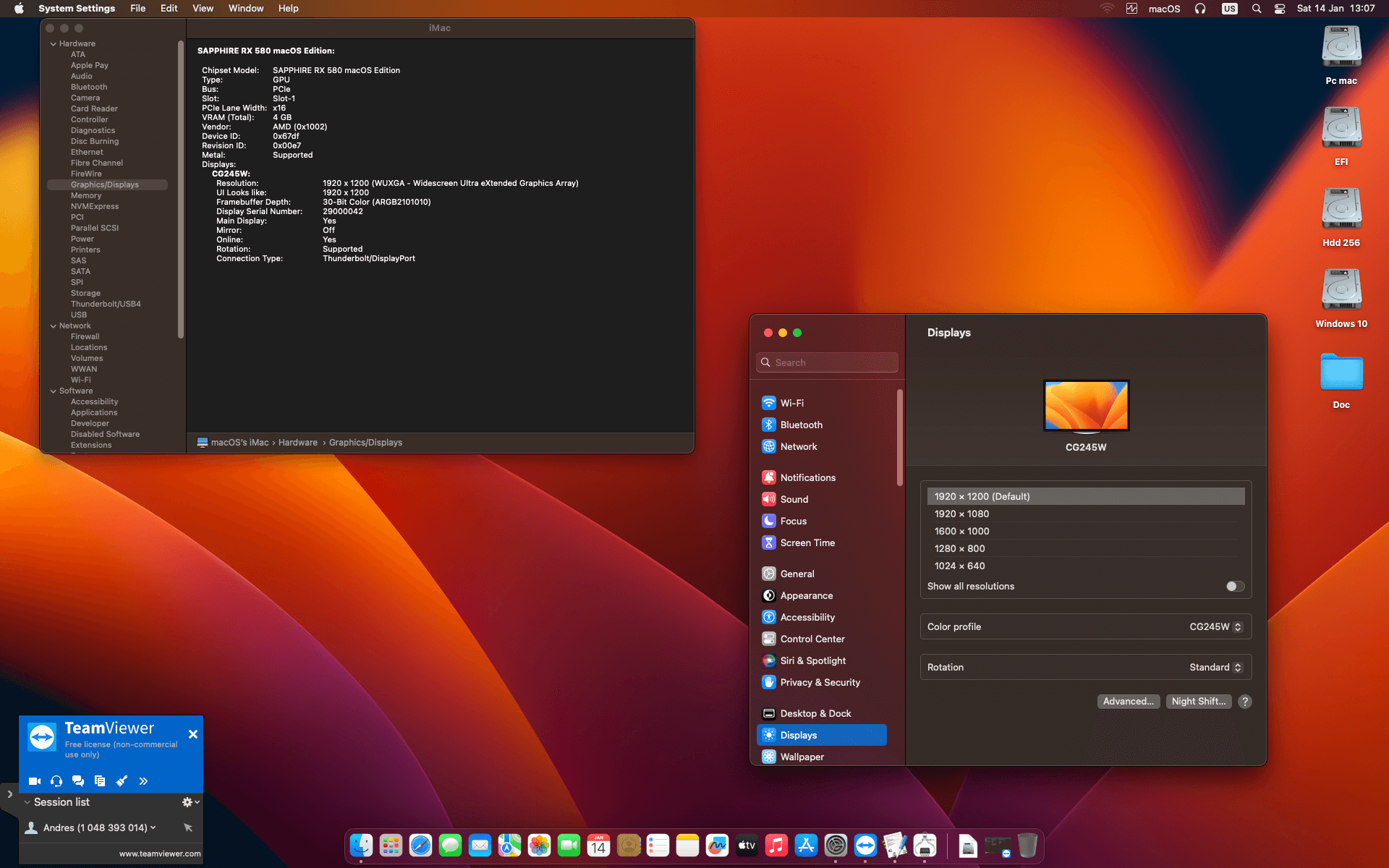1389x868 pixels.
Task: Toggle Show all resolutions switch
Action: [1235, 586]
